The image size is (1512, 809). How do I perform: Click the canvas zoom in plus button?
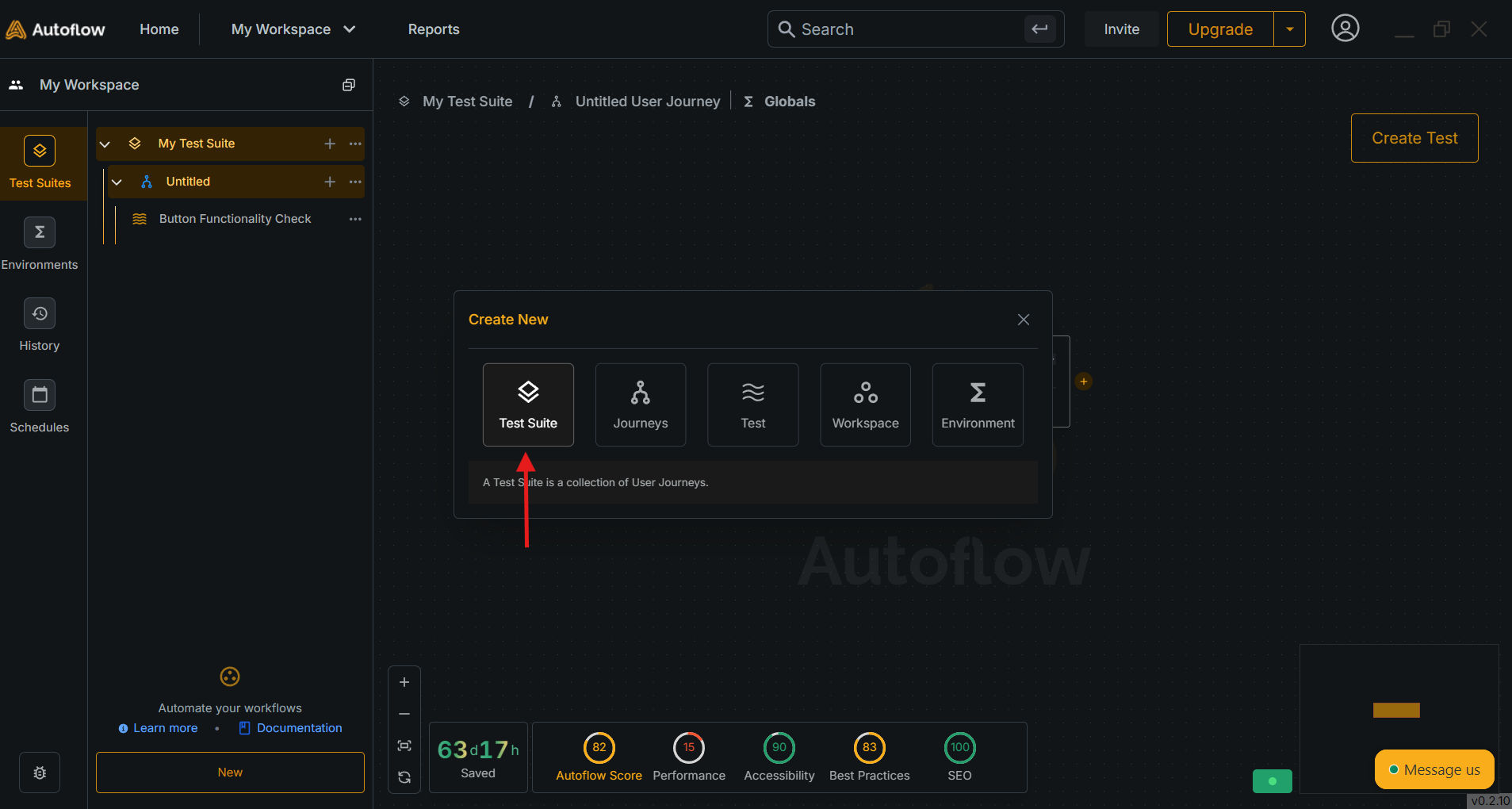pos(404,682)
